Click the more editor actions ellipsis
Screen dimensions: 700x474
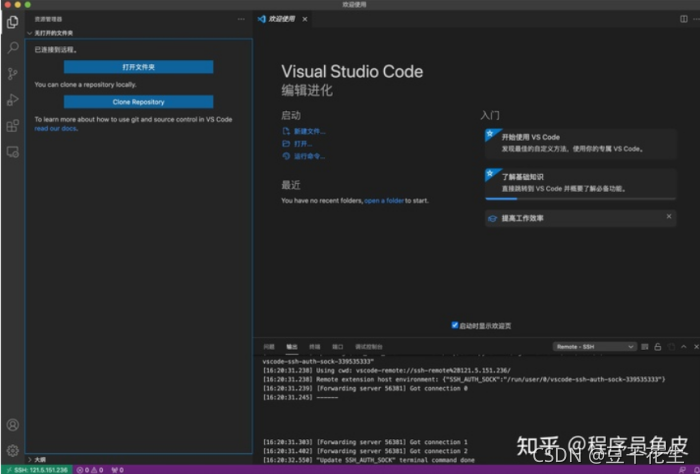(696, 19)
